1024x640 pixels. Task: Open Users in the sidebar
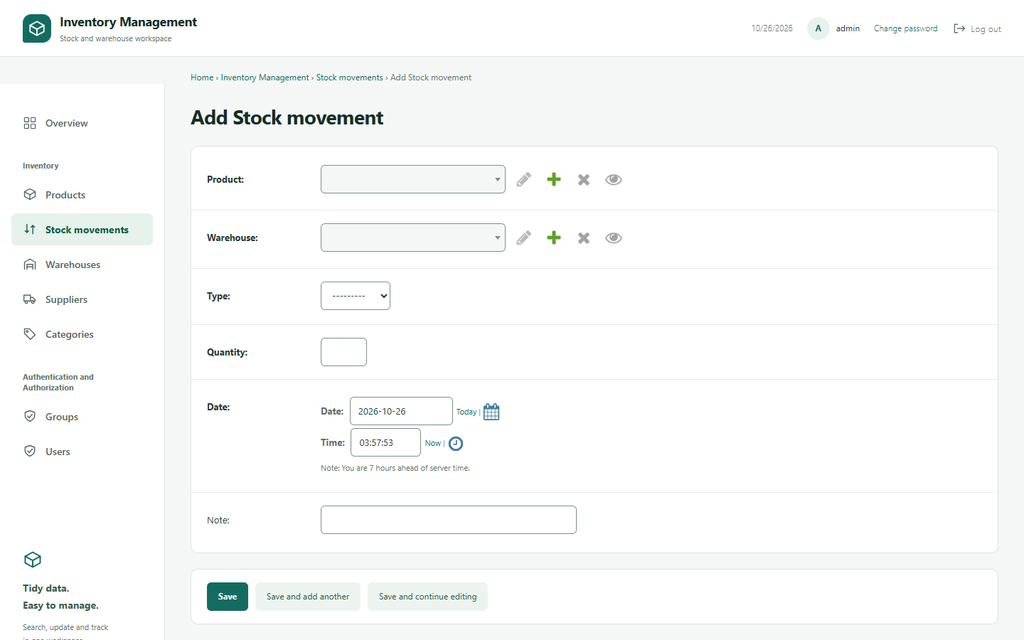(x=82, y=451)
